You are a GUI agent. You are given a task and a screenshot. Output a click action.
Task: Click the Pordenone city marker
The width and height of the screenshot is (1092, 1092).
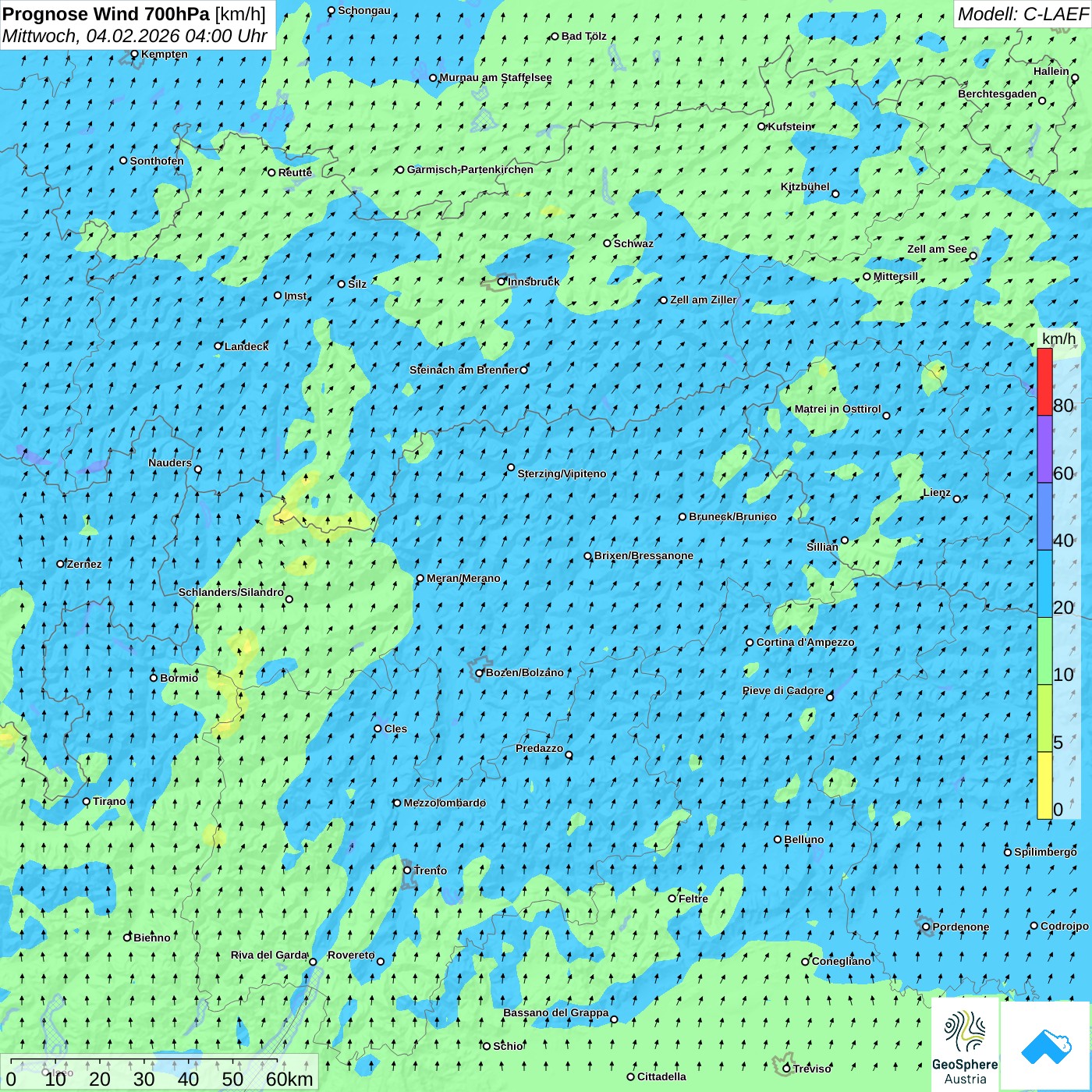[x=926, y=927]
